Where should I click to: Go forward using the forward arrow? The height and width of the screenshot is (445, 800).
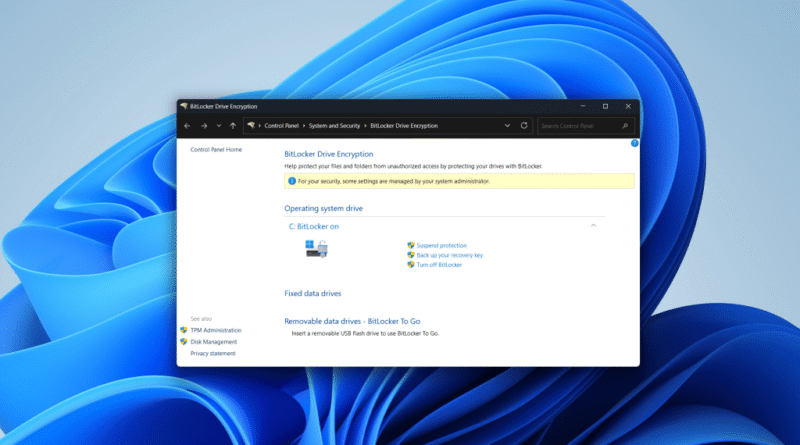[204, 126]
